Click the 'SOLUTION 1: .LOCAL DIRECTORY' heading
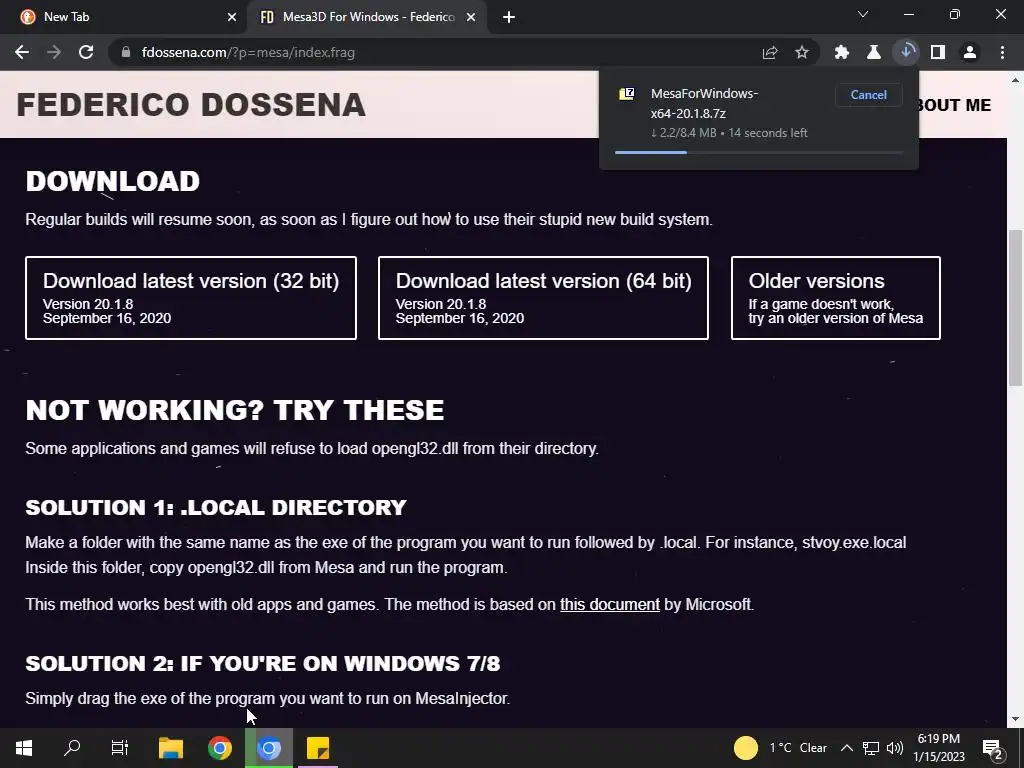The height and width of the screenshot is (768, 1024). coord(216,507)
